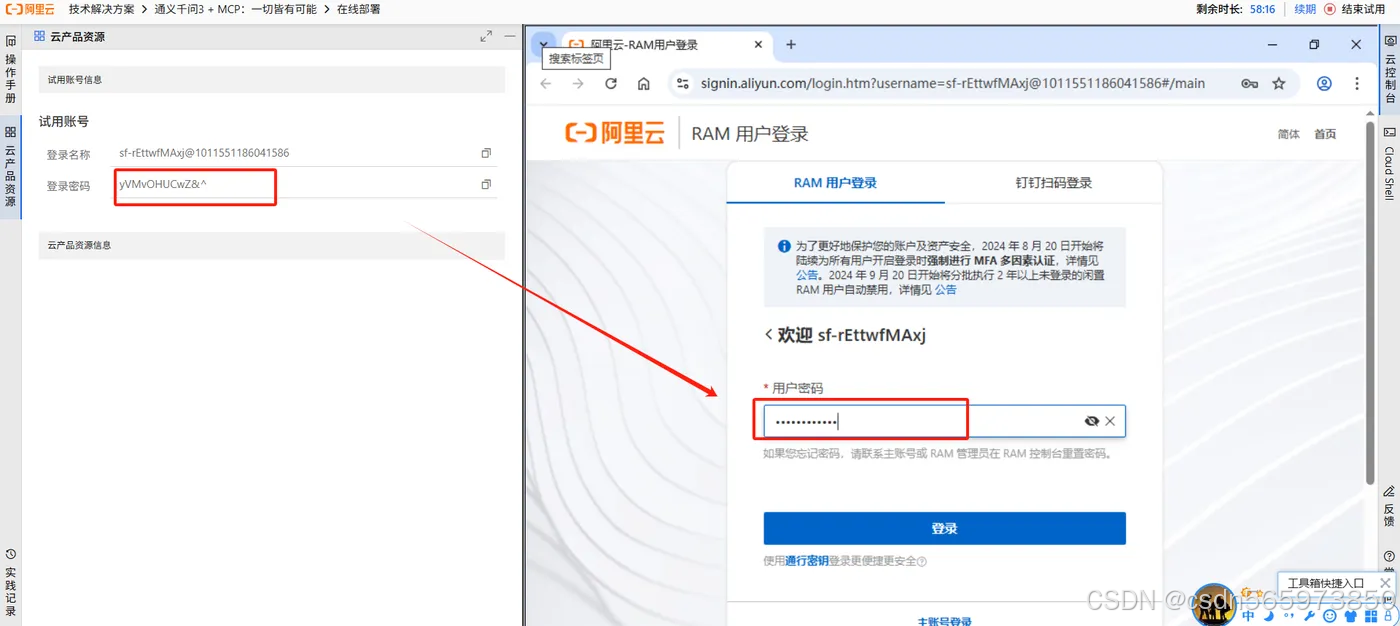Select the RAM 用户登录 tab
The image size is (1400, 626).
835,183
